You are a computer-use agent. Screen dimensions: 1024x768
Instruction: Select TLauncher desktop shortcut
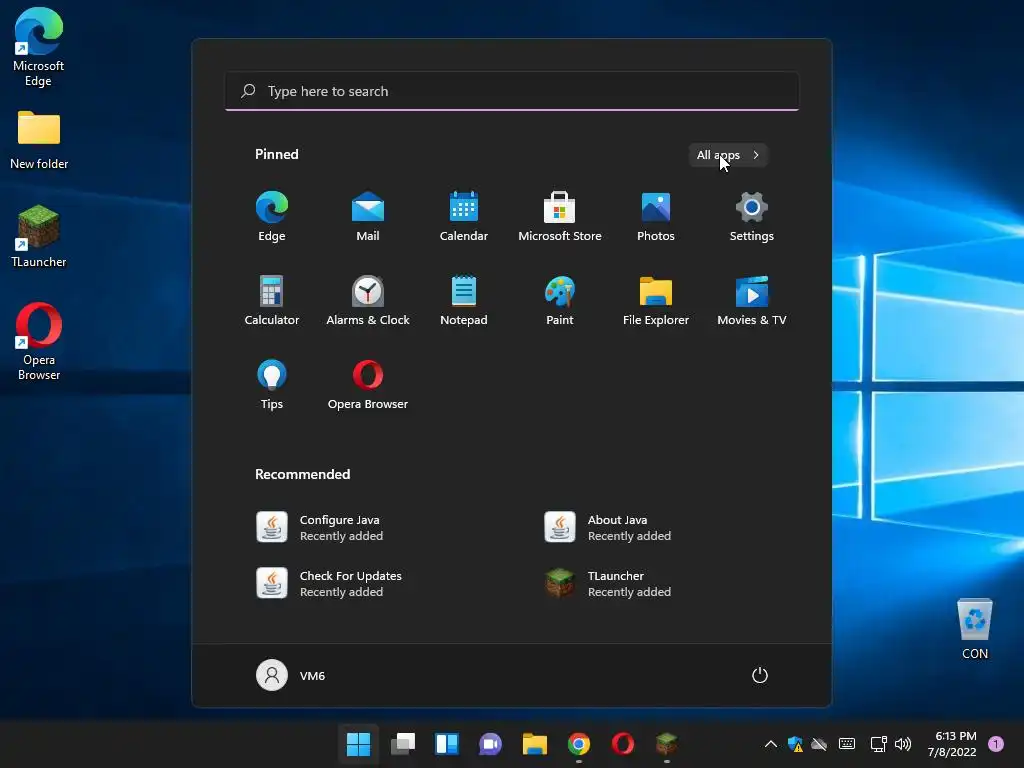click(x=39, y=236)
